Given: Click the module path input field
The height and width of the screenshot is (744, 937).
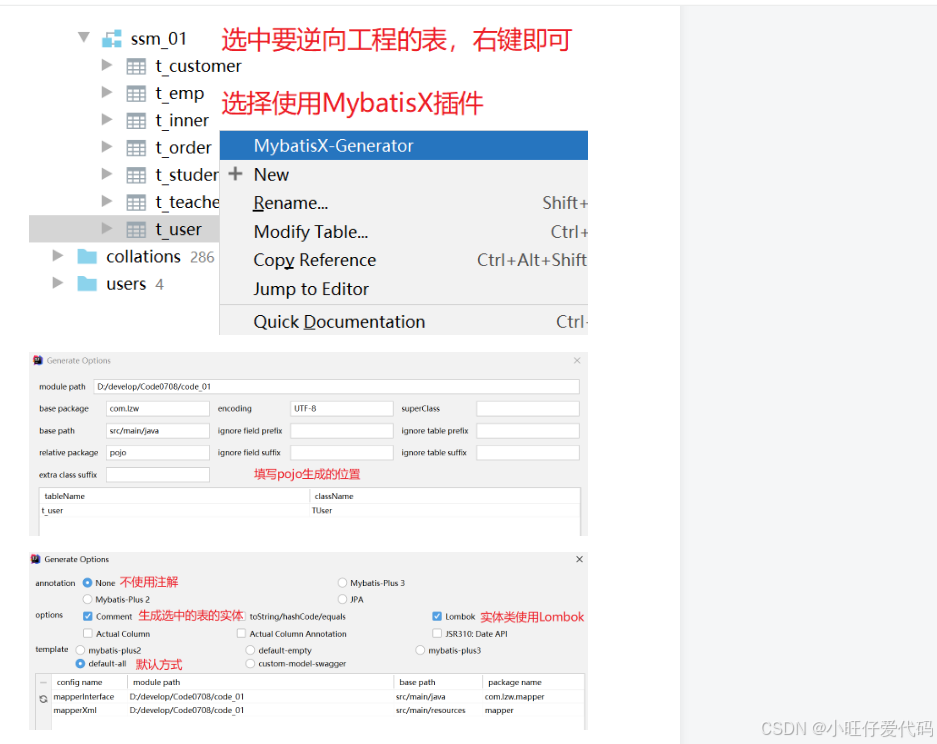Looking at the screenshot, I should pos(336,387).
